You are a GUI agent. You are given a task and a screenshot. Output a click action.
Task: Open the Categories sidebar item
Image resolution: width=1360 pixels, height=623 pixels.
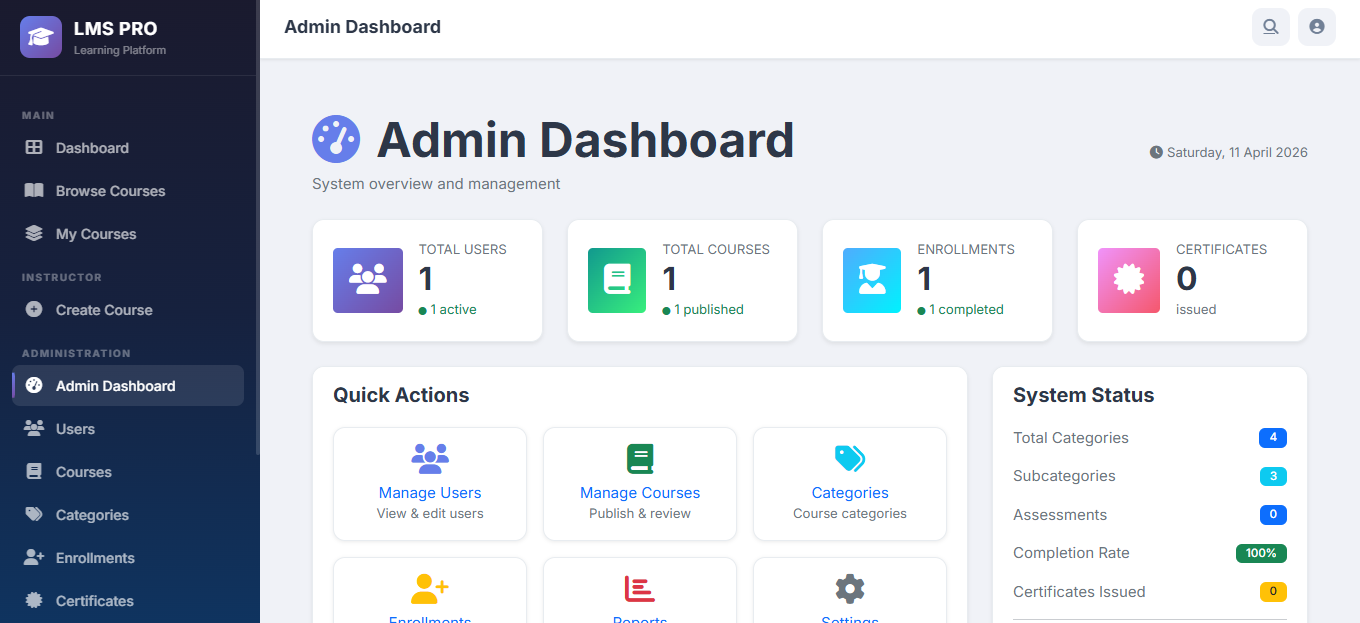click(128, 515)
